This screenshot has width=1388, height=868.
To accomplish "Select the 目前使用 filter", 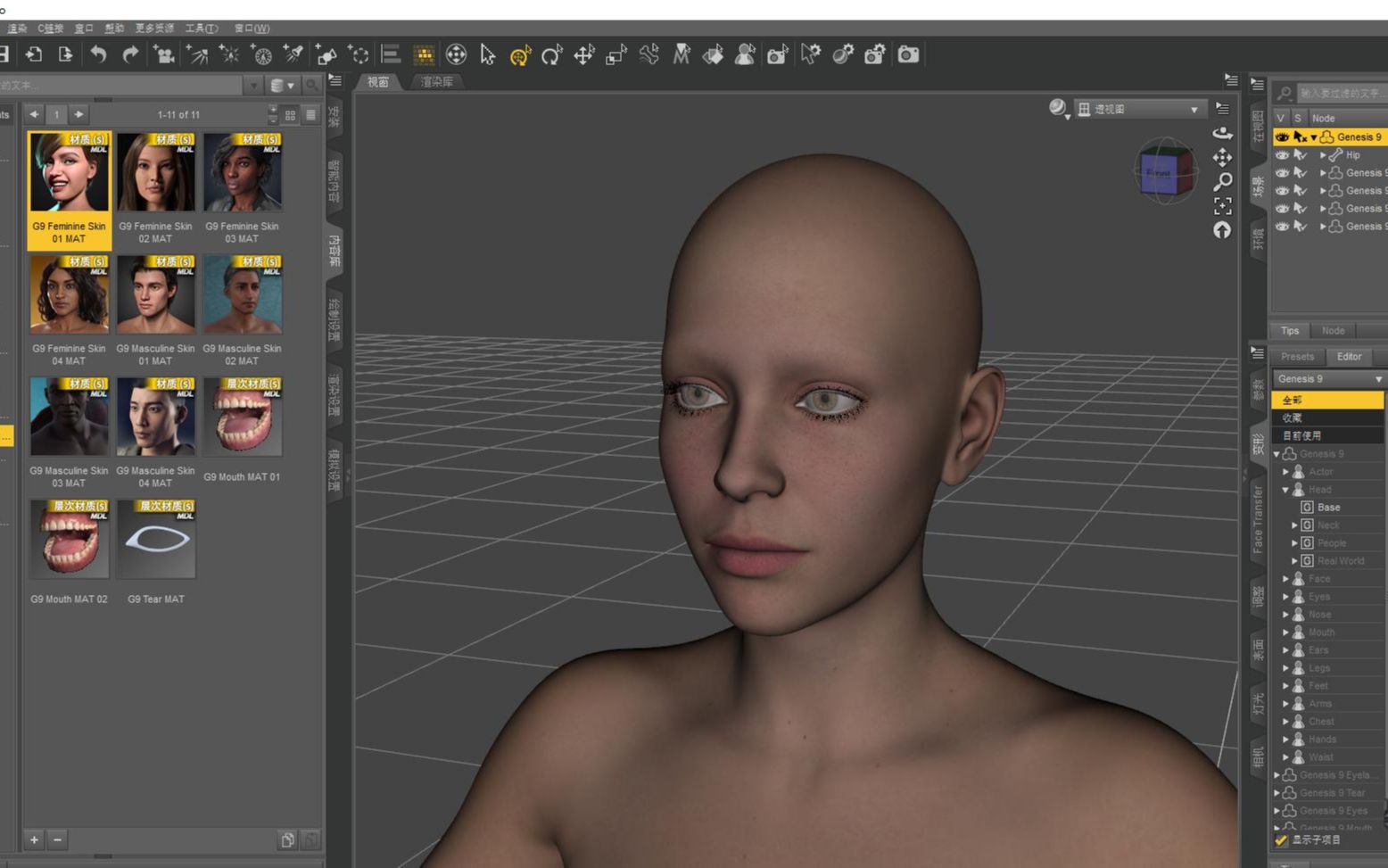I will (x=1327, y=435).
